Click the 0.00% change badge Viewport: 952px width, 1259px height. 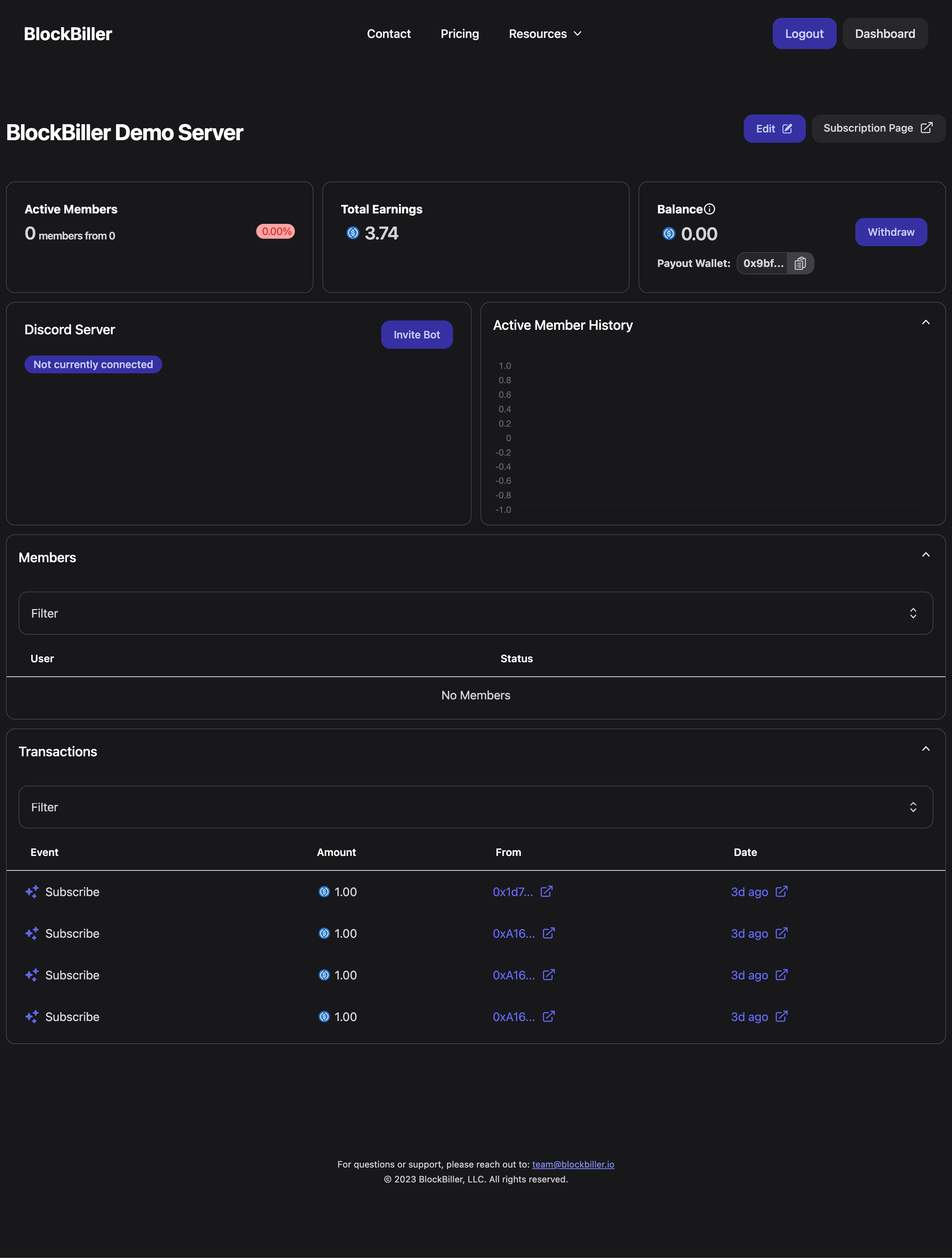point(276,231)
